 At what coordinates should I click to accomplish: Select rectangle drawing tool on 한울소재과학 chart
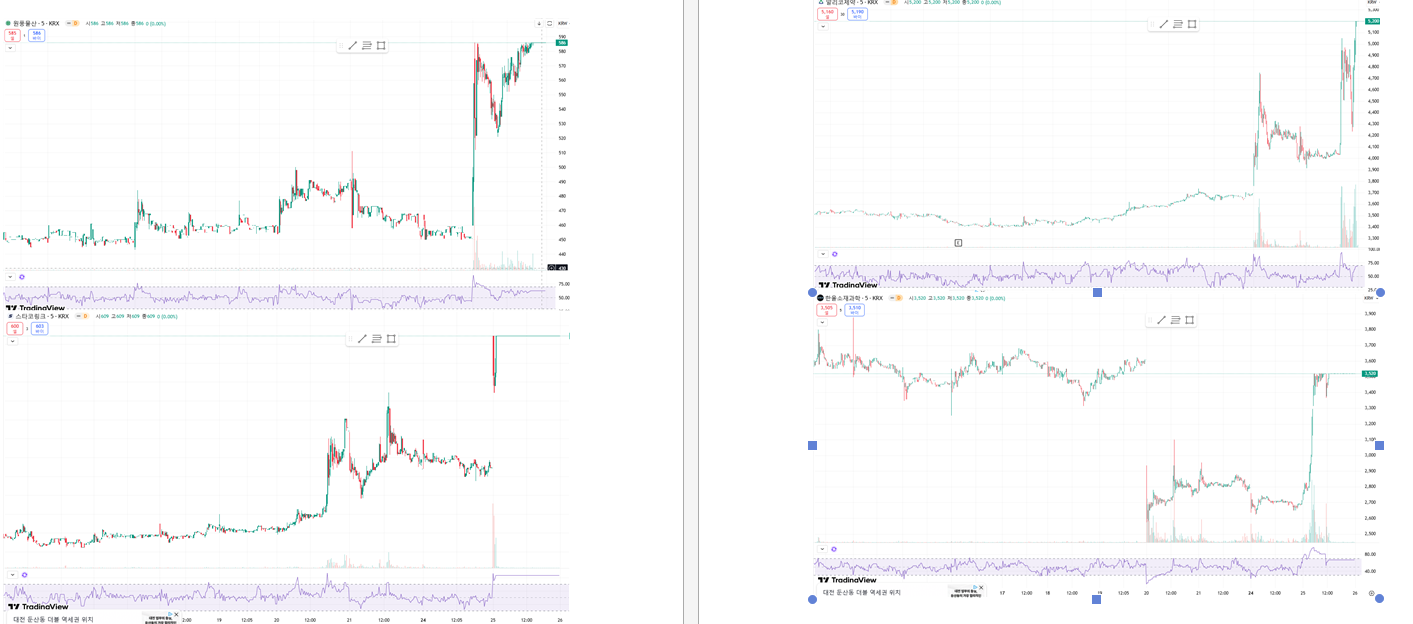[x=1190, y=320]
